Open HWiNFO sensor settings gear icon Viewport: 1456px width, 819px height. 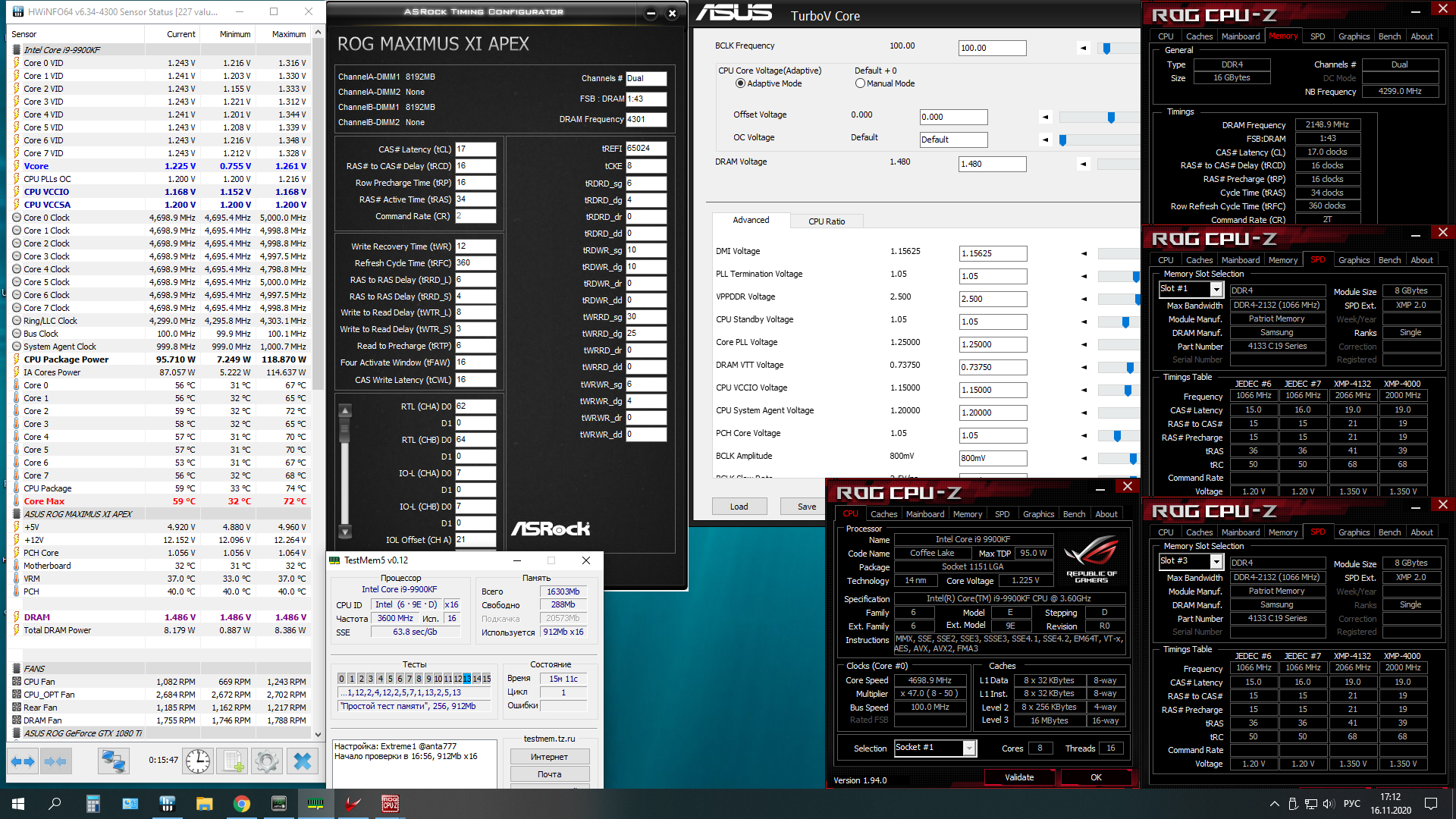click(267, 761)
